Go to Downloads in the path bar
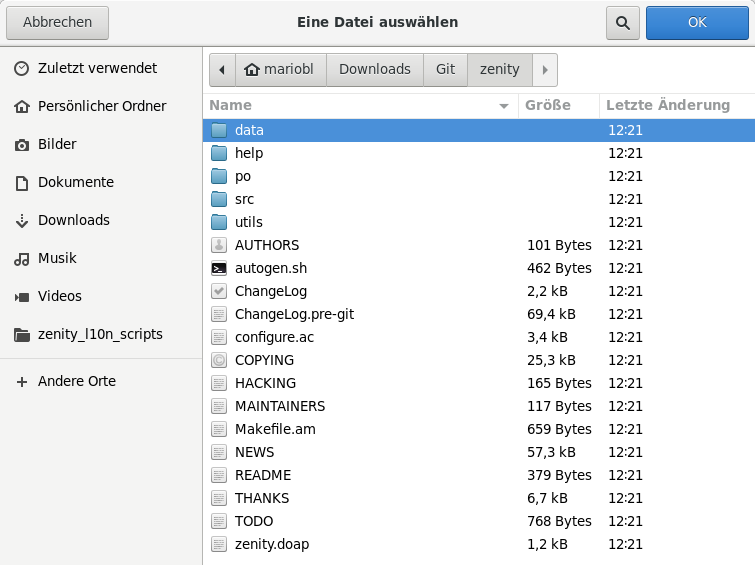This screenshot has height=565, width=755. pyautogui.click(x=374, y=70)
